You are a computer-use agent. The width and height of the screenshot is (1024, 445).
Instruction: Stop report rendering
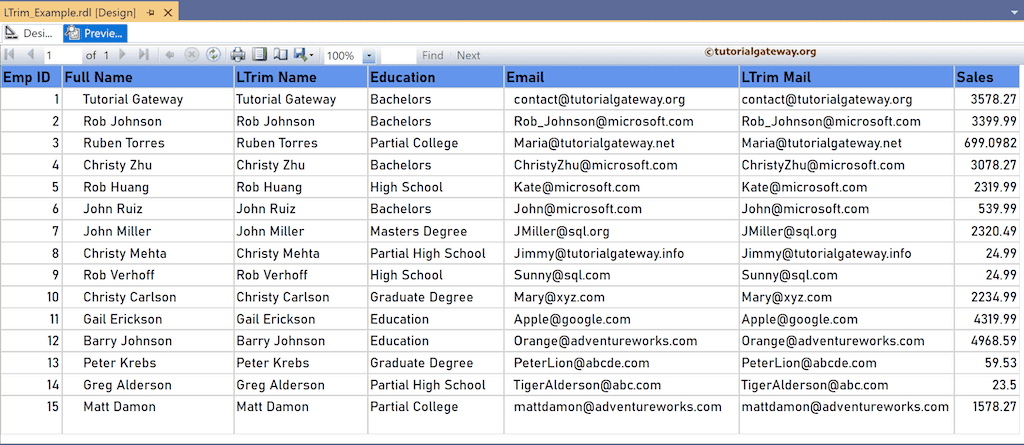click(191, 55)
